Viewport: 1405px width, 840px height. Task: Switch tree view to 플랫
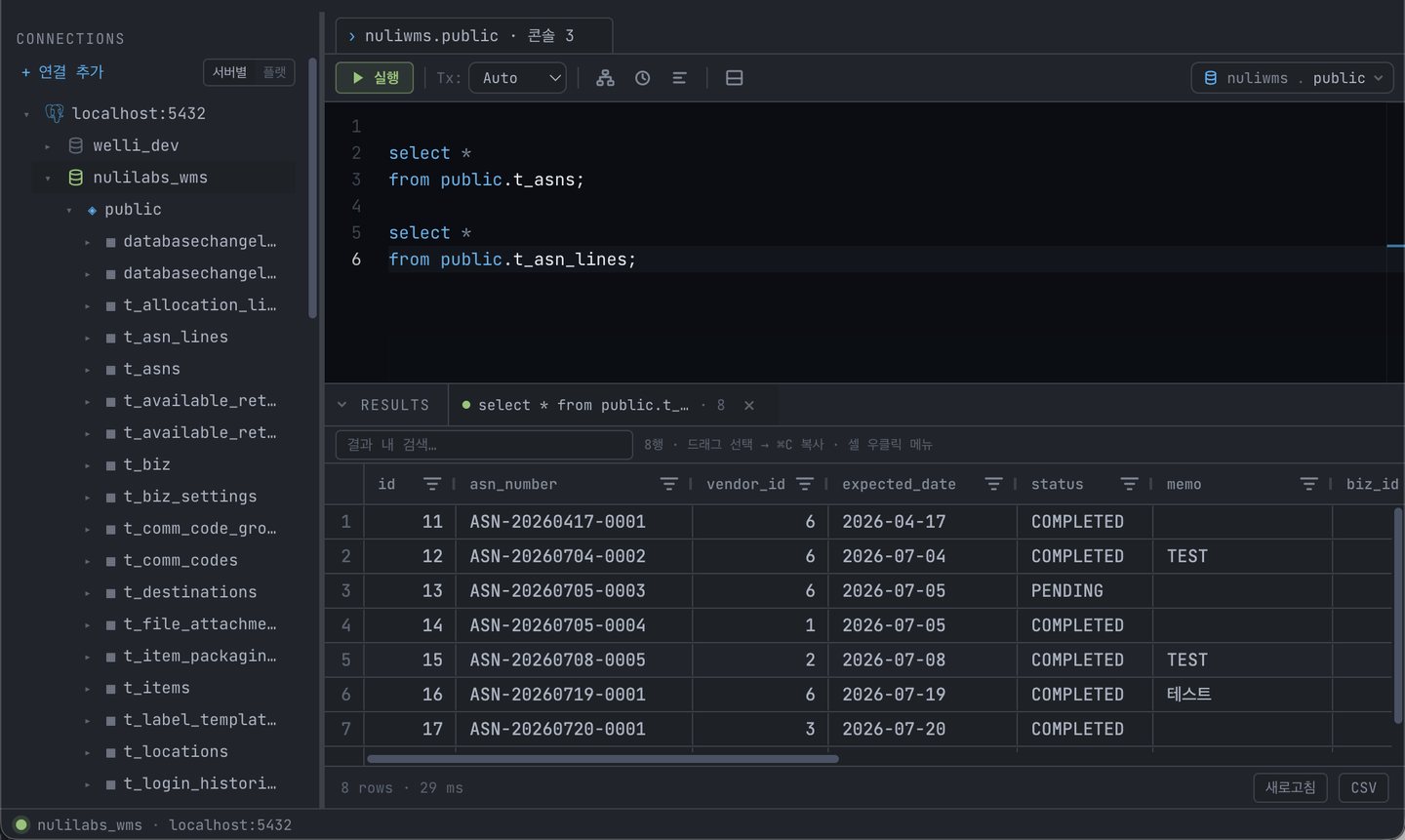(274, 72)
